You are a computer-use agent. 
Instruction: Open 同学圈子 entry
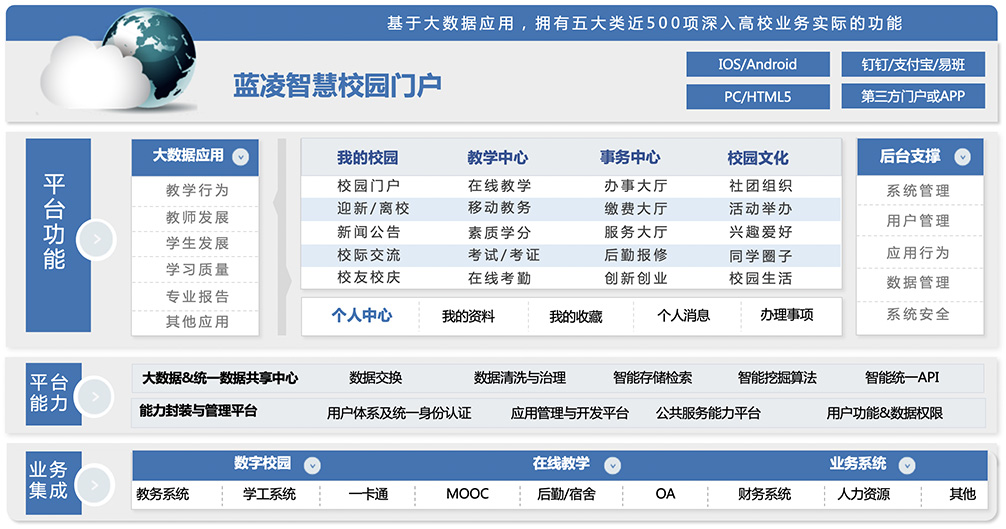(x=760, y=256)
